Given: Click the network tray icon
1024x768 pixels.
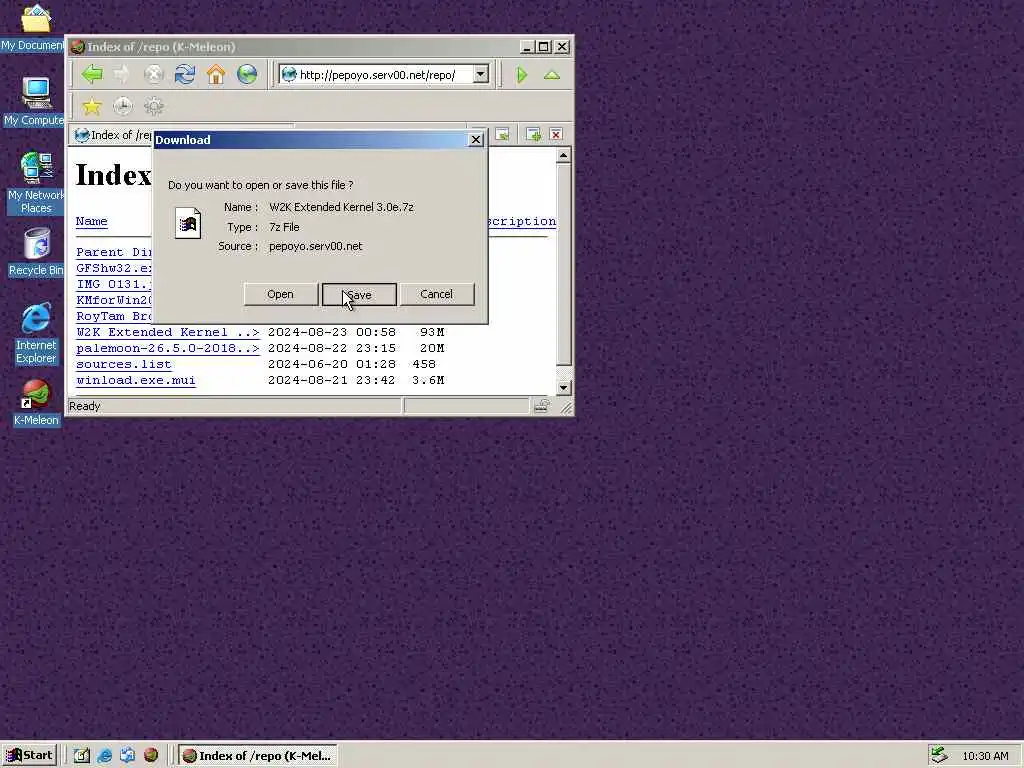Looking at the screenshot, I should point(938,756).
